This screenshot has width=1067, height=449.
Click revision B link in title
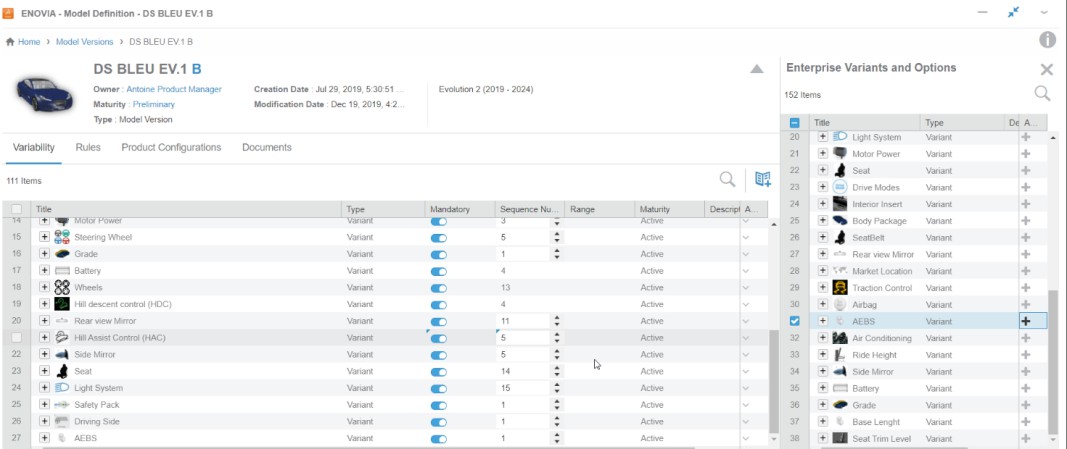coord(197,69)
